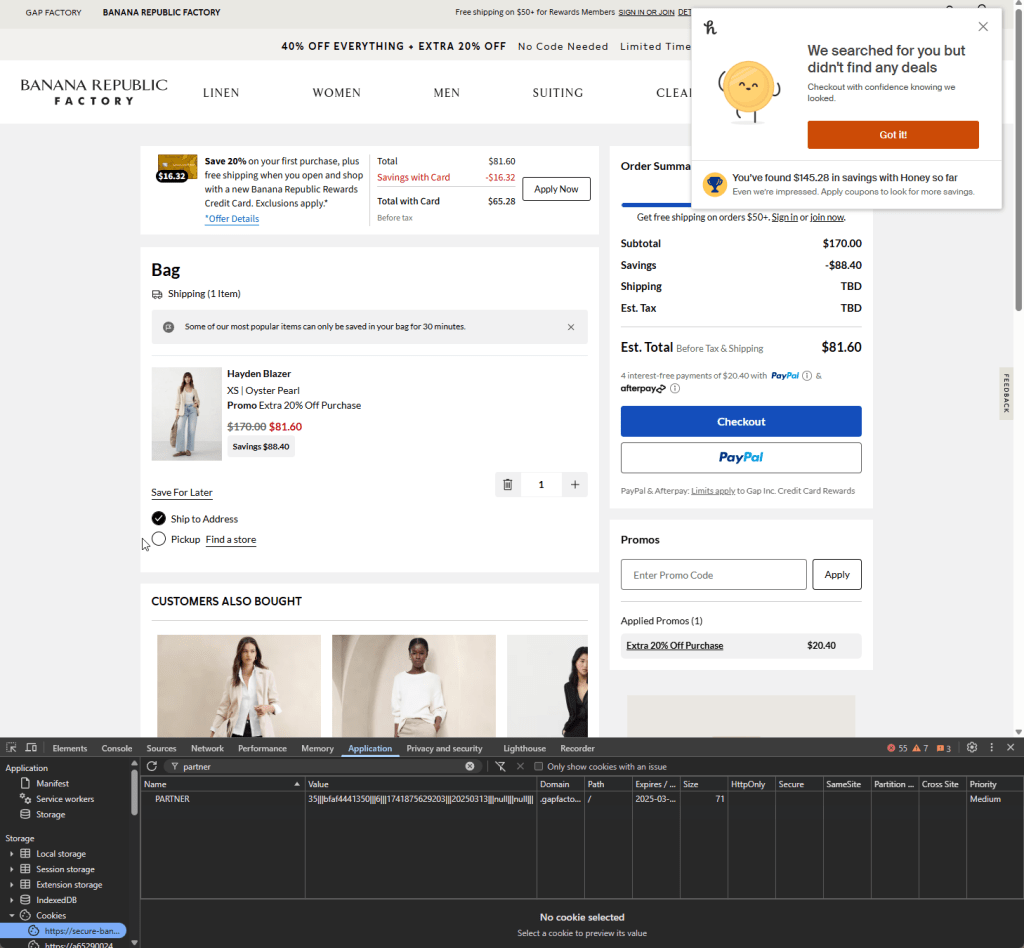Increase item quantity with the plus button
The height and width of the screenshot is (948, 1024).
pyautogui.click(x=575, y=484)
